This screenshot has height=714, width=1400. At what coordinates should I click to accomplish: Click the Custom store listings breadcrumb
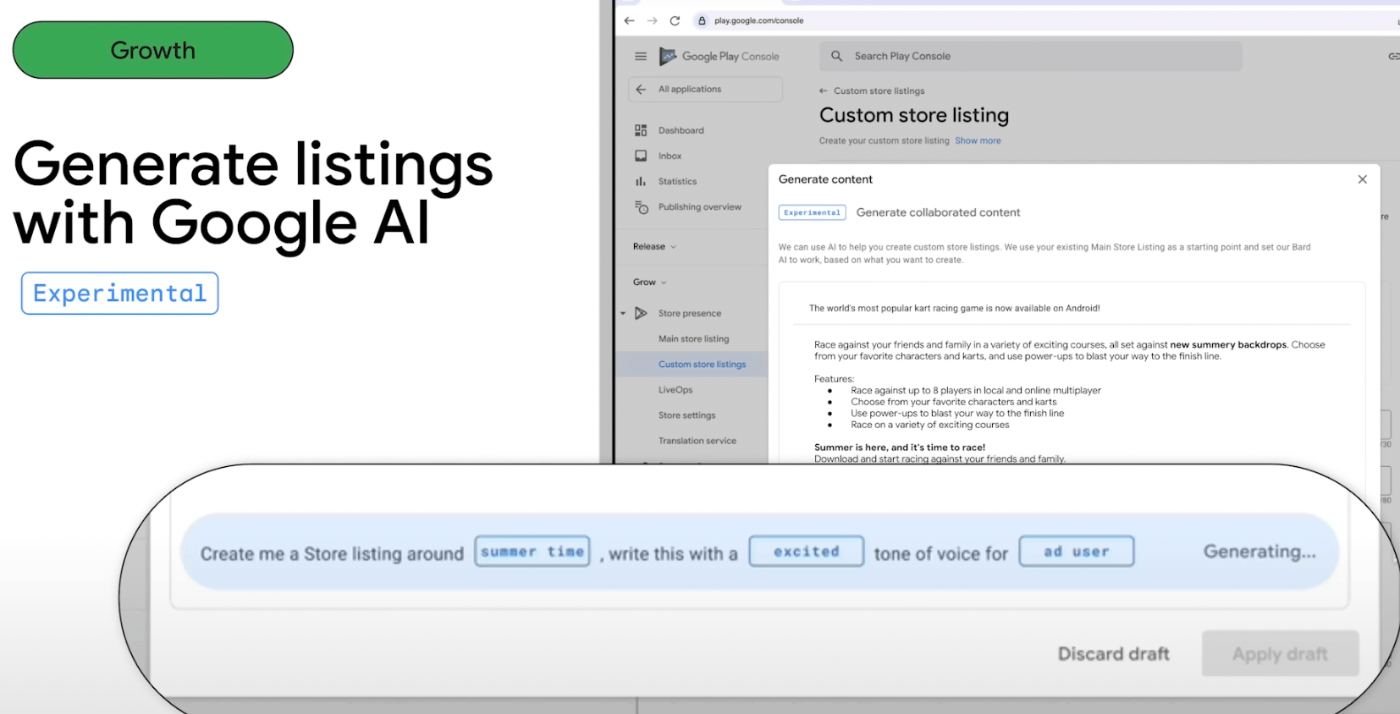click(x=879, y=91)
